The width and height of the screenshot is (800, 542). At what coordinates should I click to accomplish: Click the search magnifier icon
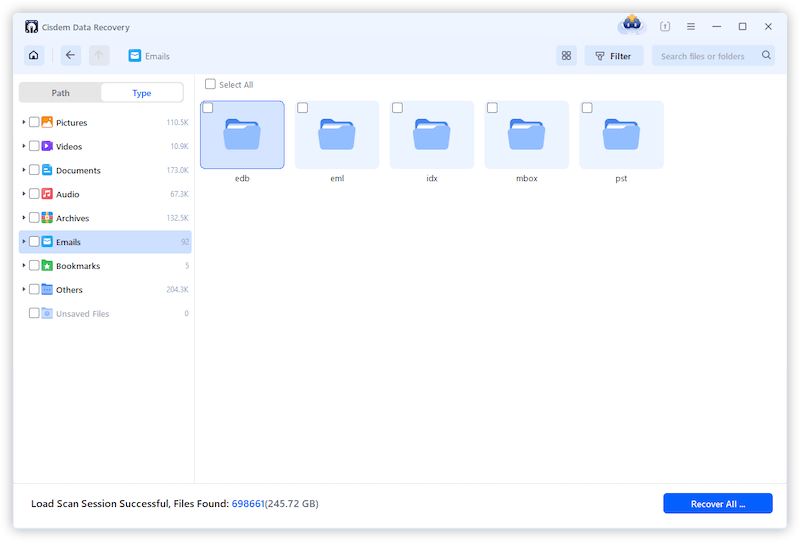[x=766, y=55]
